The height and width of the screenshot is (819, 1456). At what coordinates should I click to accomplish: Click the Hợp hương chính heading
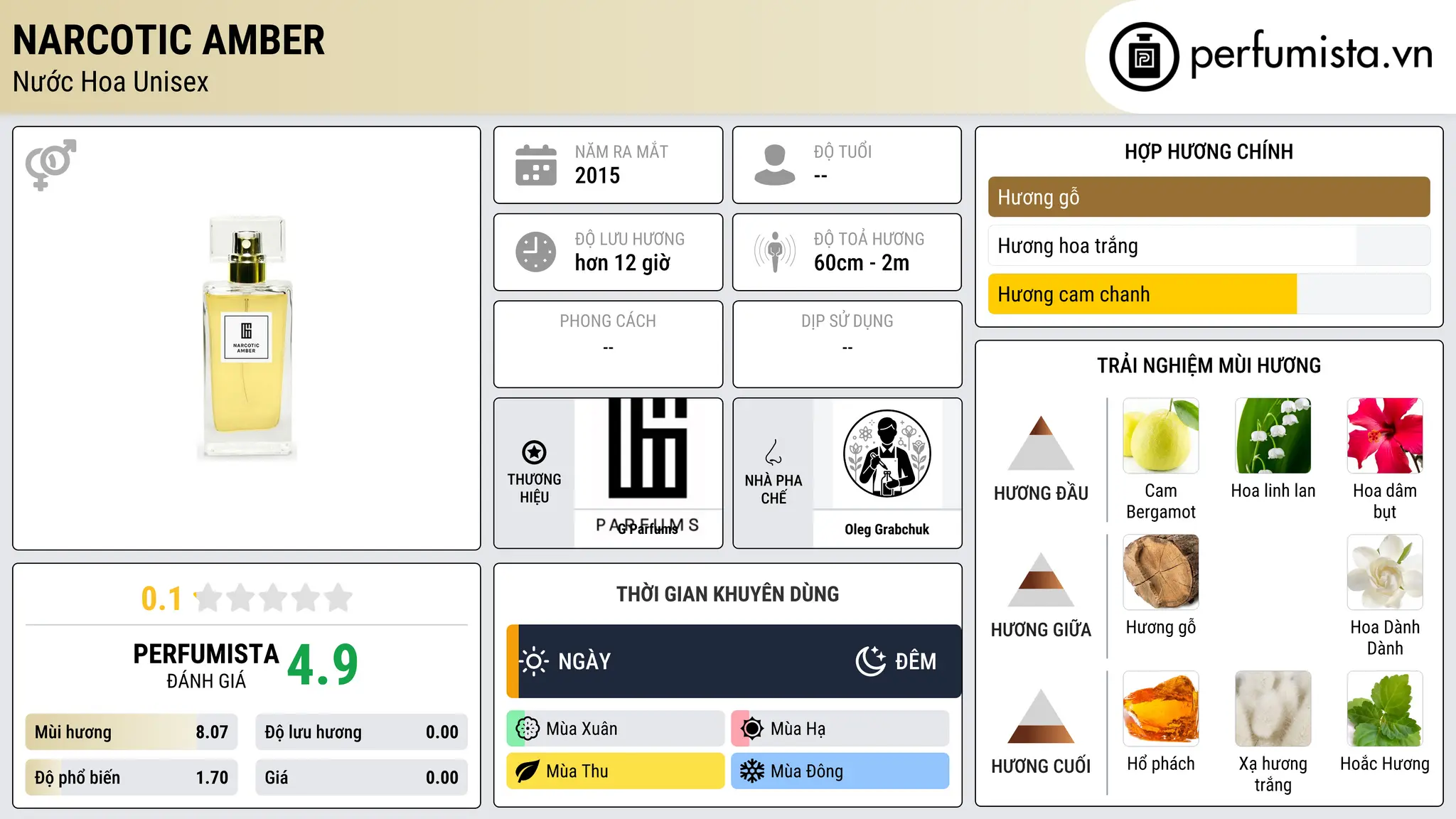[x=1209, y=151]
